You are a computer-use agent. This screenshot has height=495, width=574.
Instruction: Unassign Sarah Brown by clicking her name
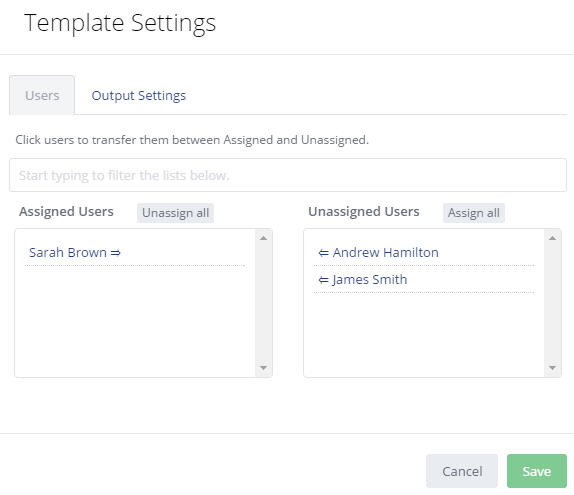[68, 253]
